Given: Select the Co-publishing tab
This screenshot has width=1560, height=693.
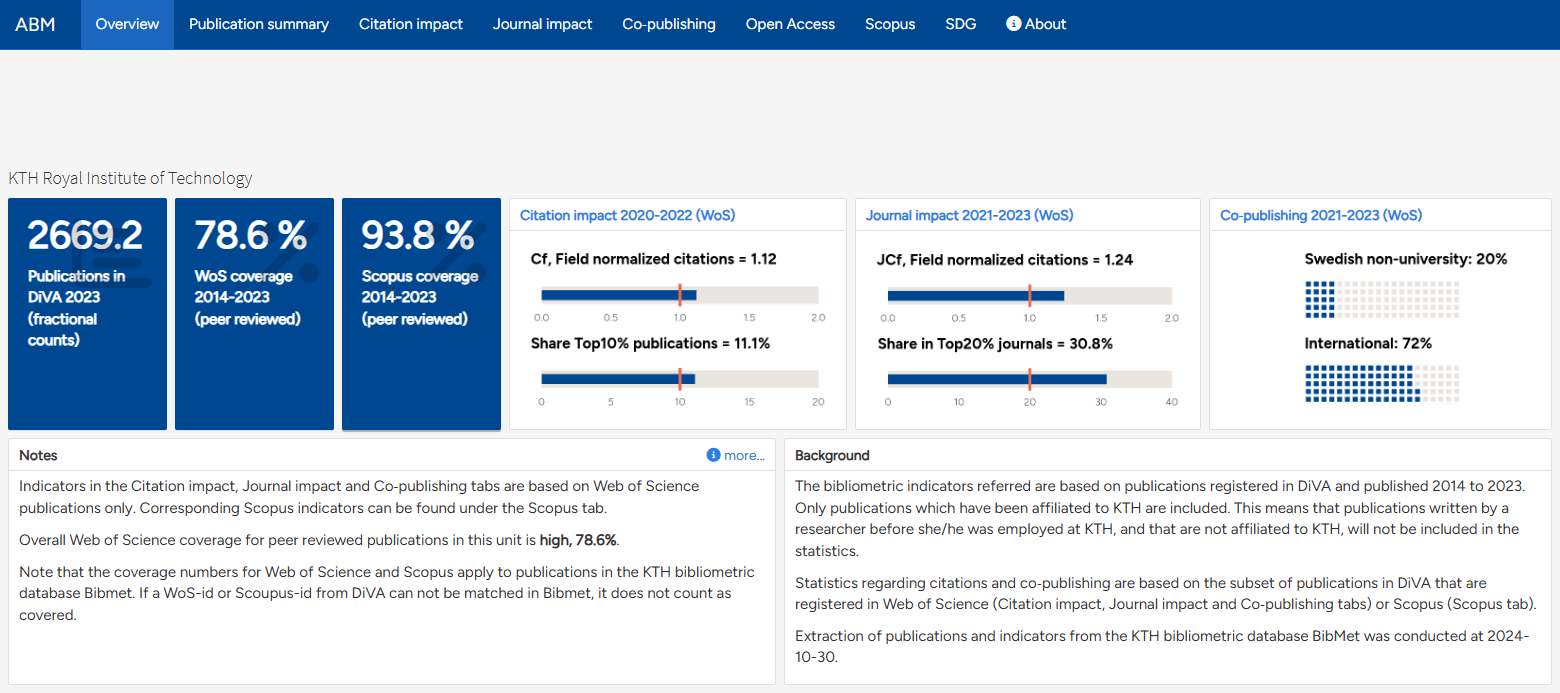Looking at the screenshot, I should point(668,24).
